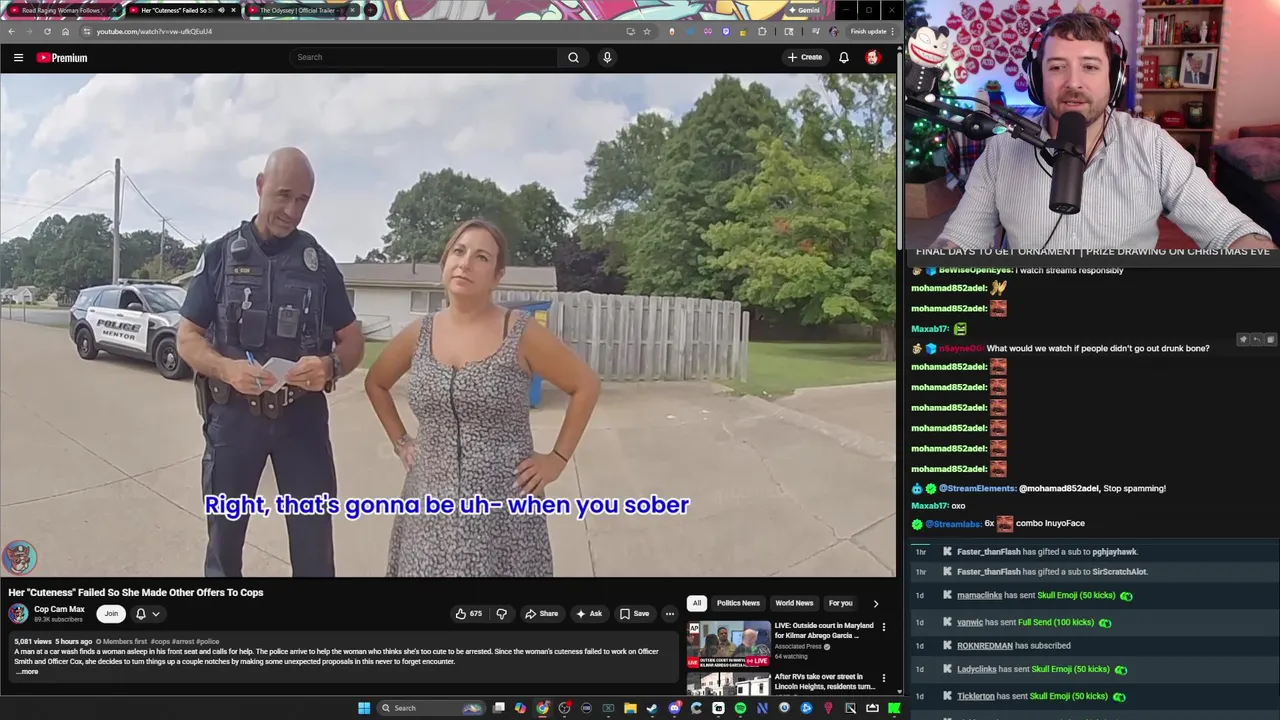
Task: Open the #cops hashtag link
Action: click(161, 641)
